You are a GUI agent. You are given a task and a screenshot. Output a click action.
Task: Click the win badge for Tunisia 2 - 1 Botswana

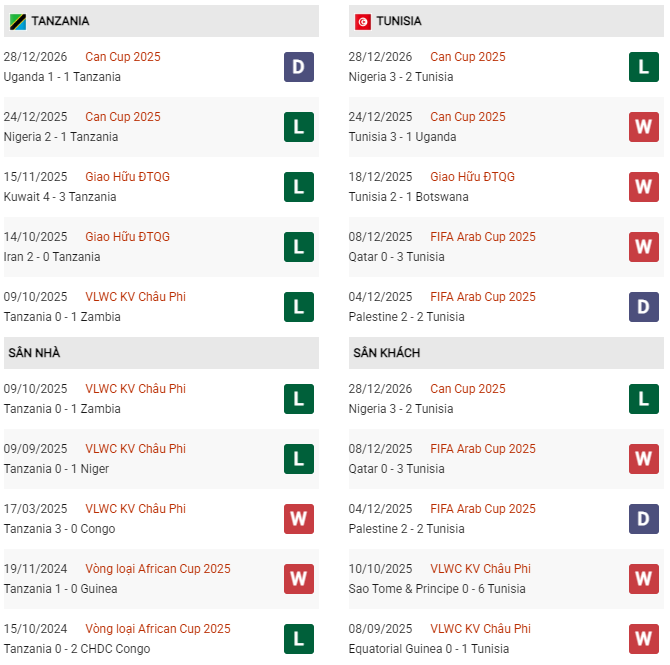pos(643,187)
